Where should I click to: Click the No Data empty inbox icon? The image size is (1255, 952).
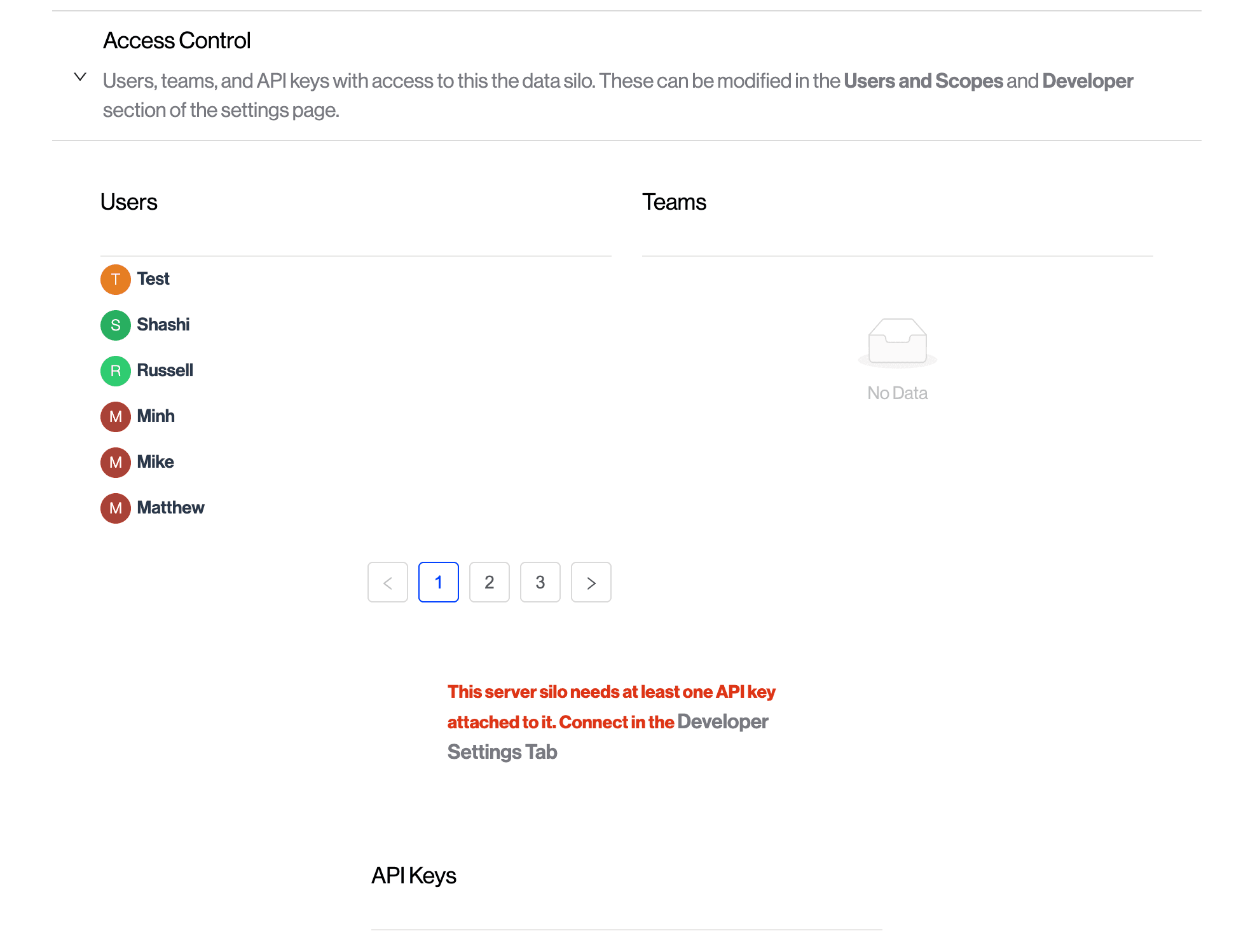click(897, 342)
